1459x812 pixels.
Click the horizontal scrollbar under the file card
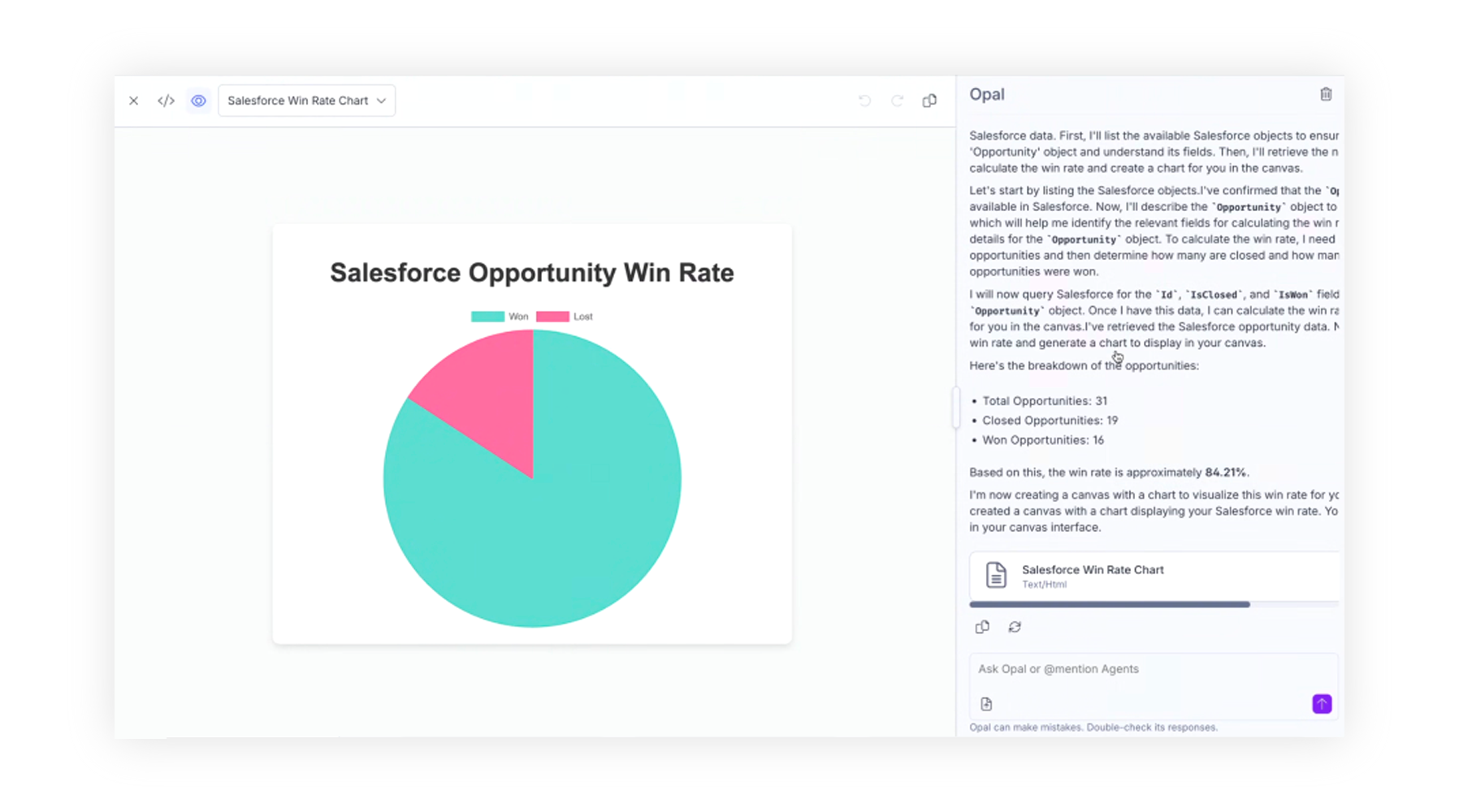click(1110, 604)
